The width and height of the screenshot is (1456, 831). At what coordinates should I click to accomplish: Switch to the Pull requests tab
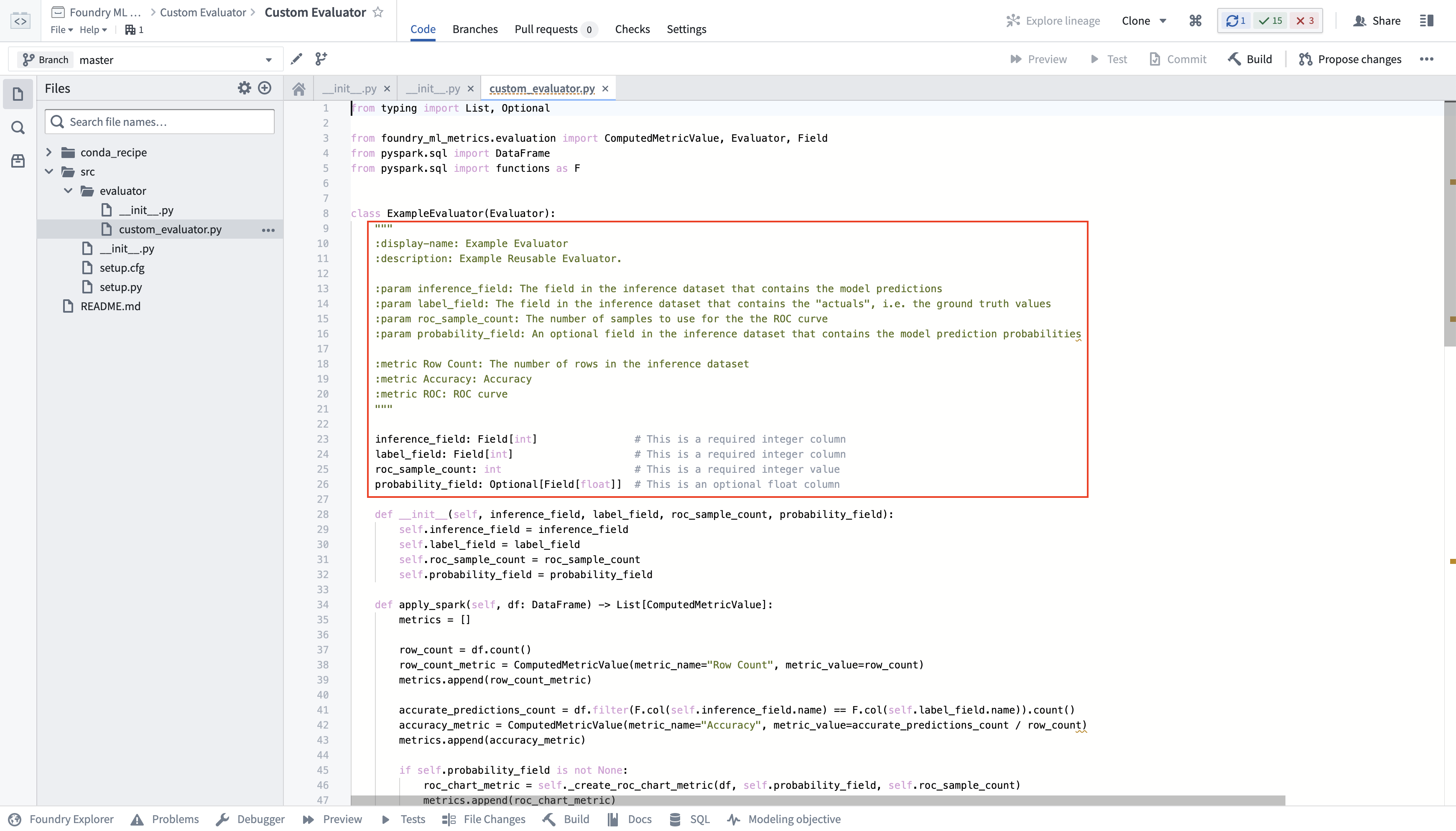555,29
